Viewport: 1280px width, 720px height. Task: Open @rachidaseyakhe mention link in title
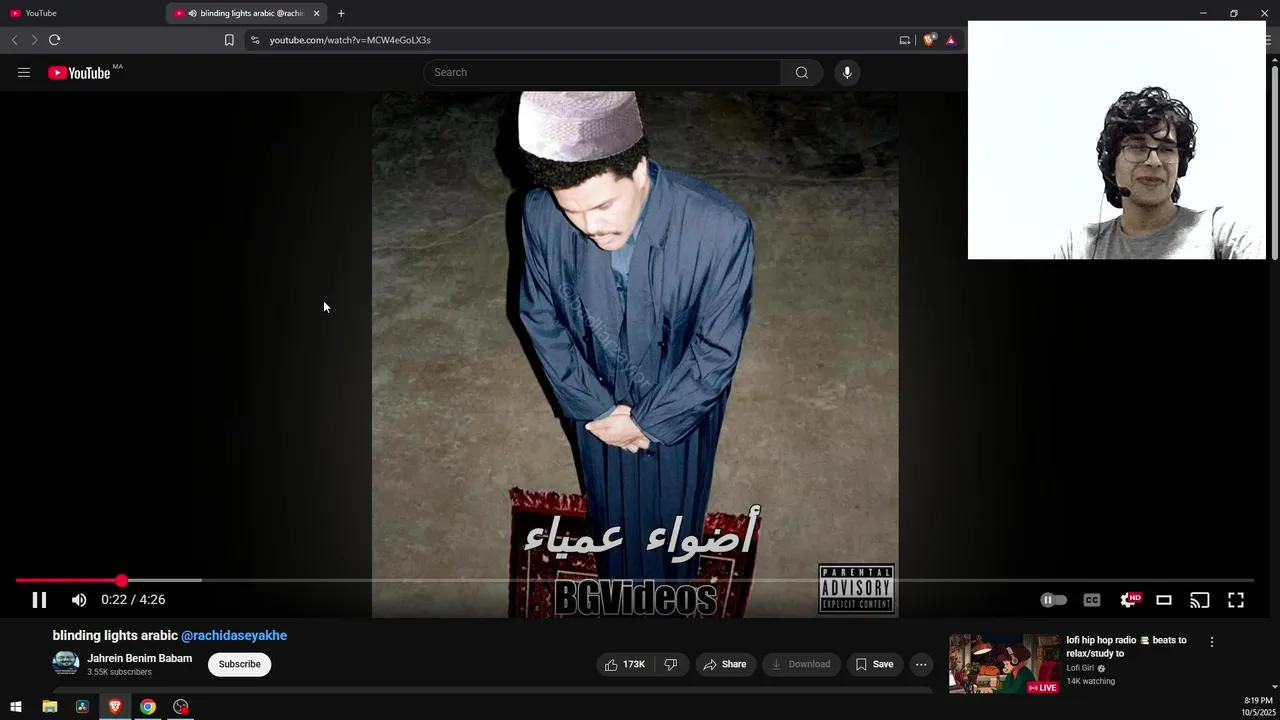[234, 635]
